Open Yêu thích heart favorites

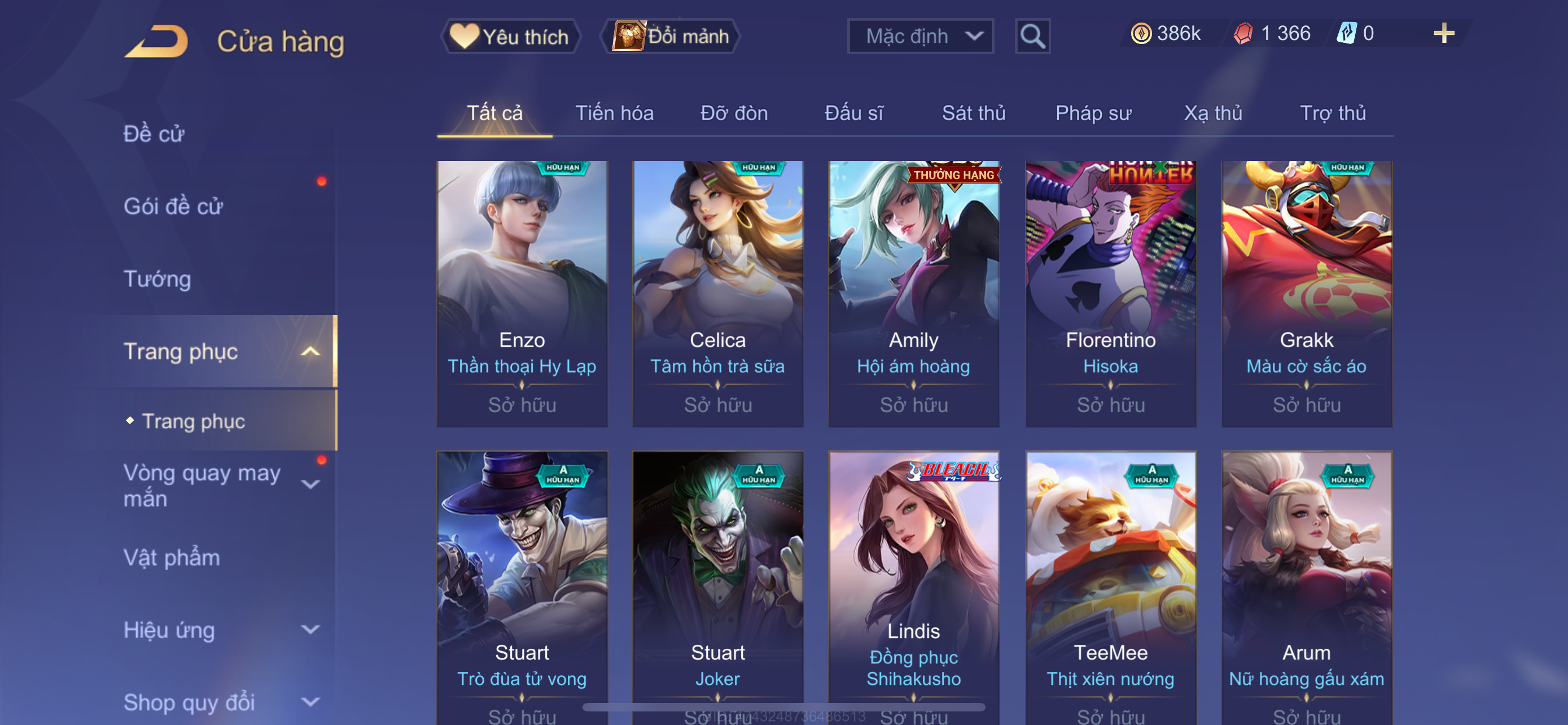point(510,37)
